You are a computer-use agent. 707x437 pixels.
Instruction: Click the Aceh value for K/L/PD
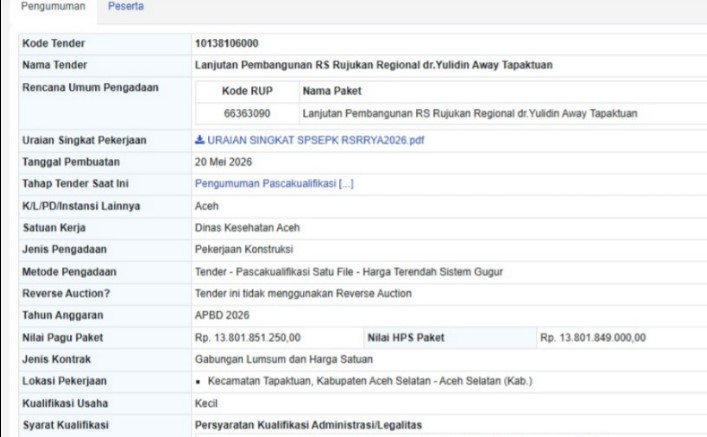pos(207,206)
